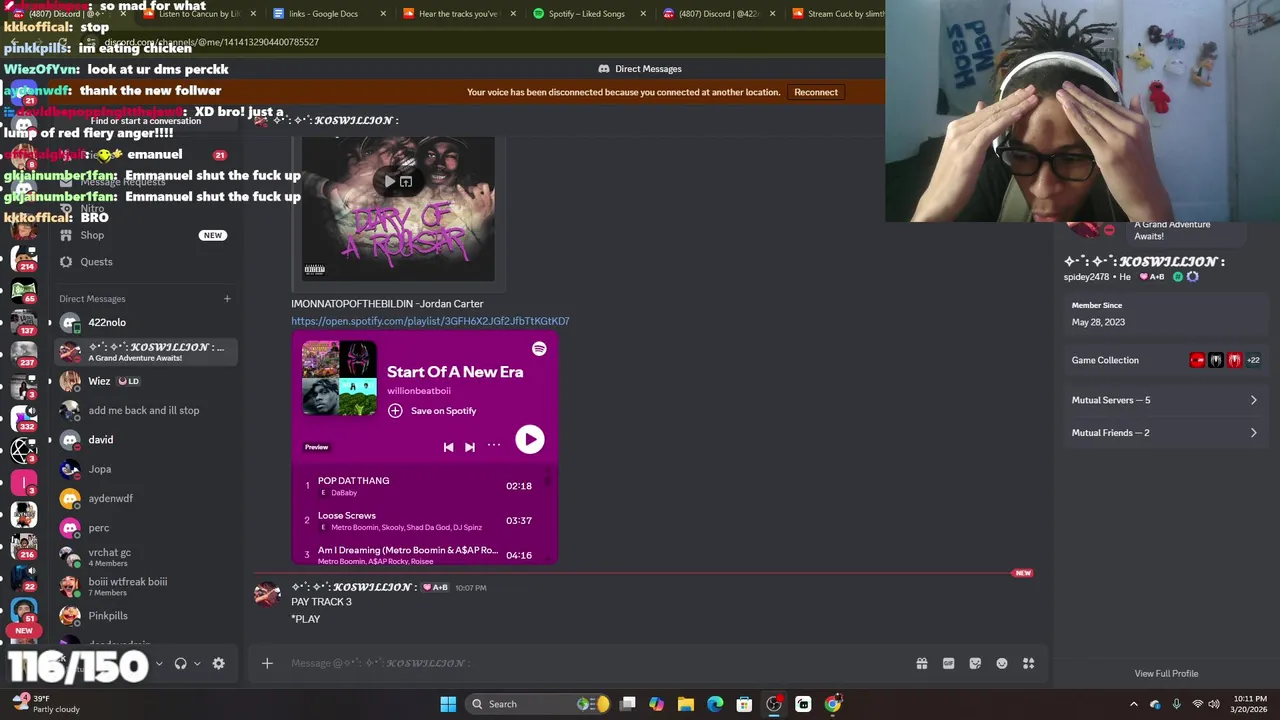Toggle deafen headphones icon
The width and height of the screenshot is (1280, 720).
click(x=180, y=663)
